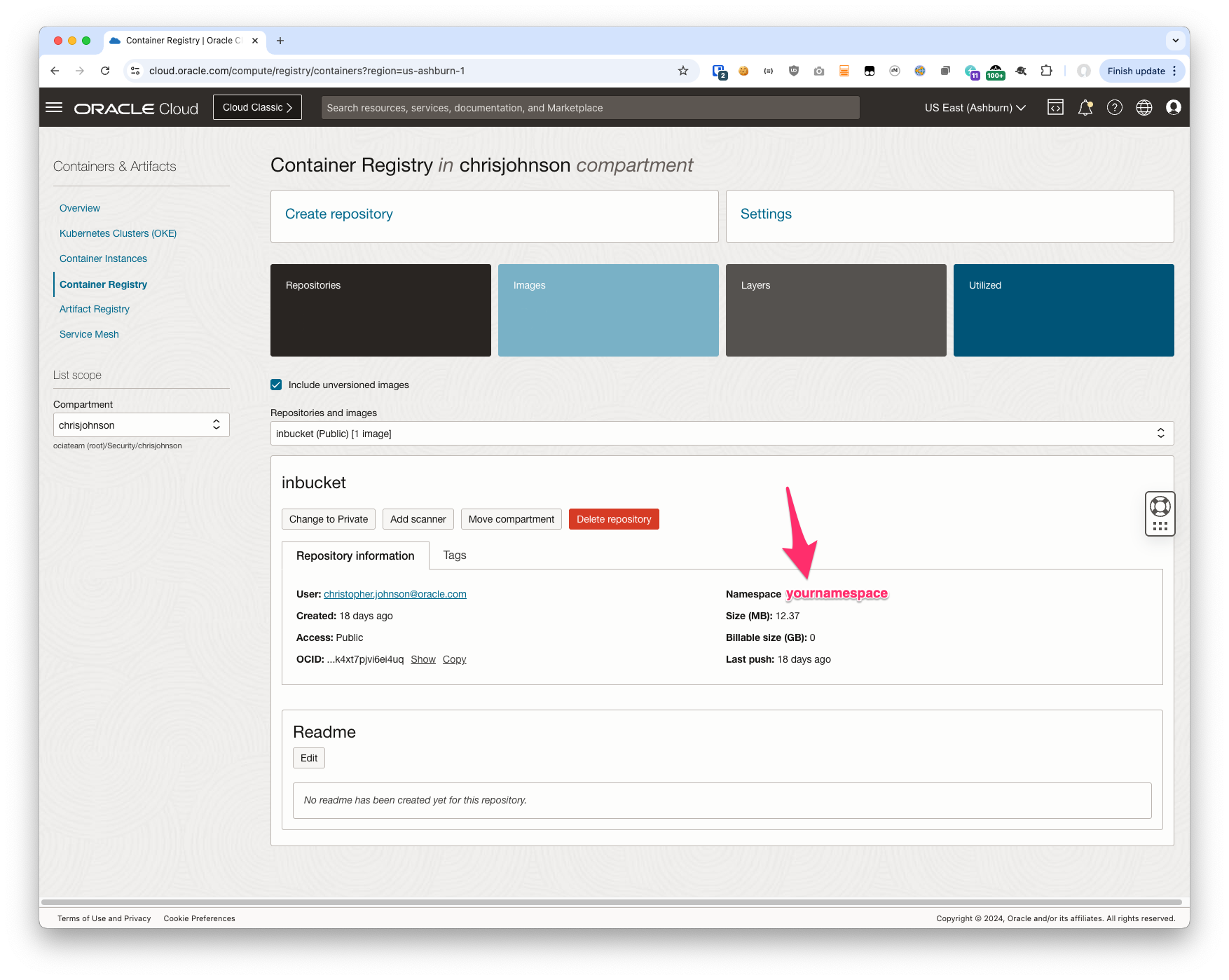Open the Cloud Shell developer tools icon
The image size is (1229, 980).
coord(1055,107)
